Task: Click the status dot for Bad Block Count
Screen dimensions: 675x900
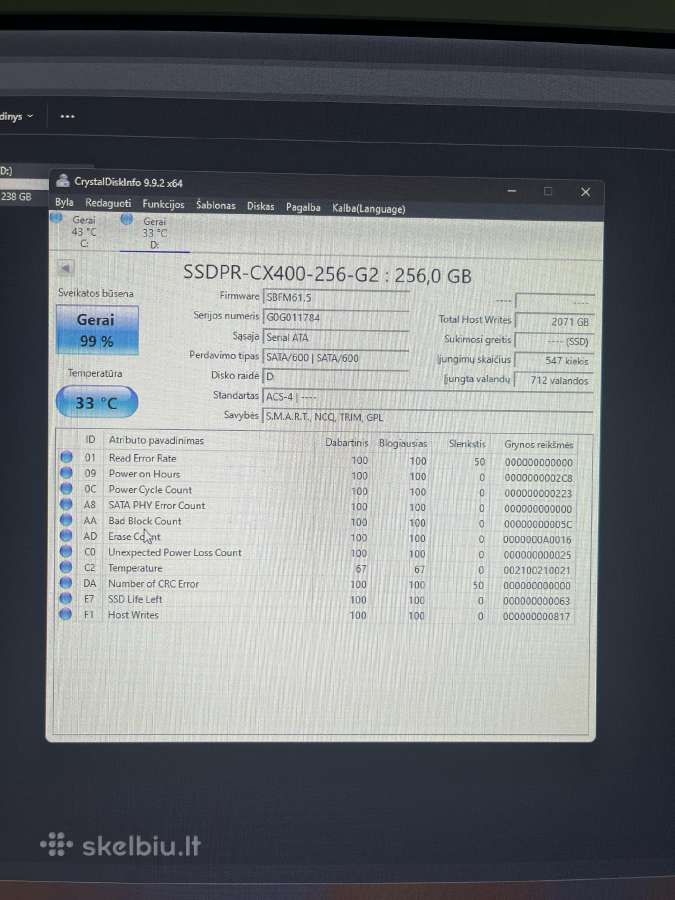Action: click(x=67, y=519)
